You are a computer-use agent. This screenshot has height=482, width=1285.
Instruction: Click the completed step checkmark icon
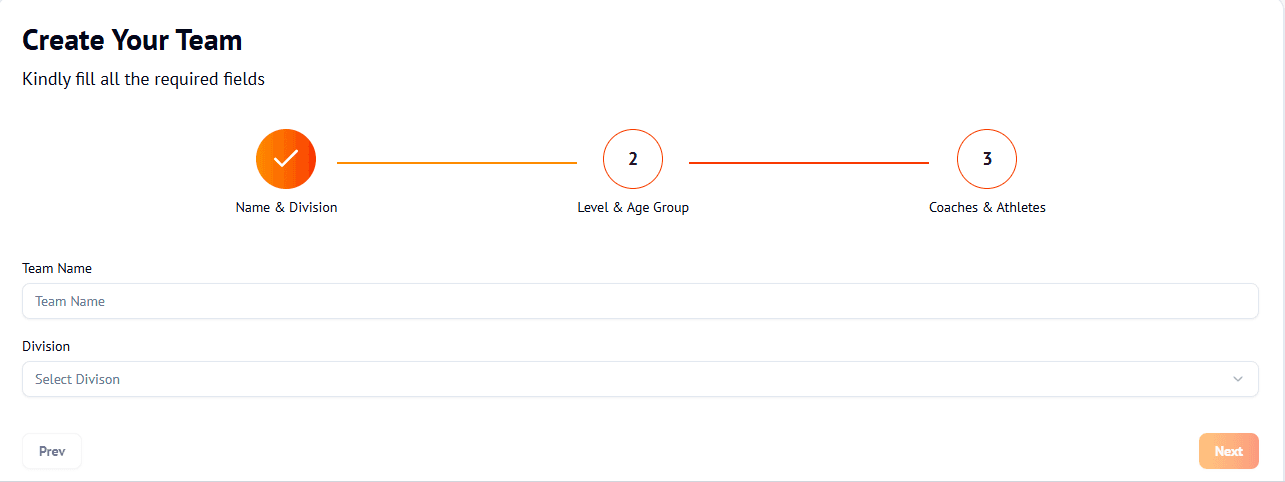pyautogui.click(x=286, y=159)
